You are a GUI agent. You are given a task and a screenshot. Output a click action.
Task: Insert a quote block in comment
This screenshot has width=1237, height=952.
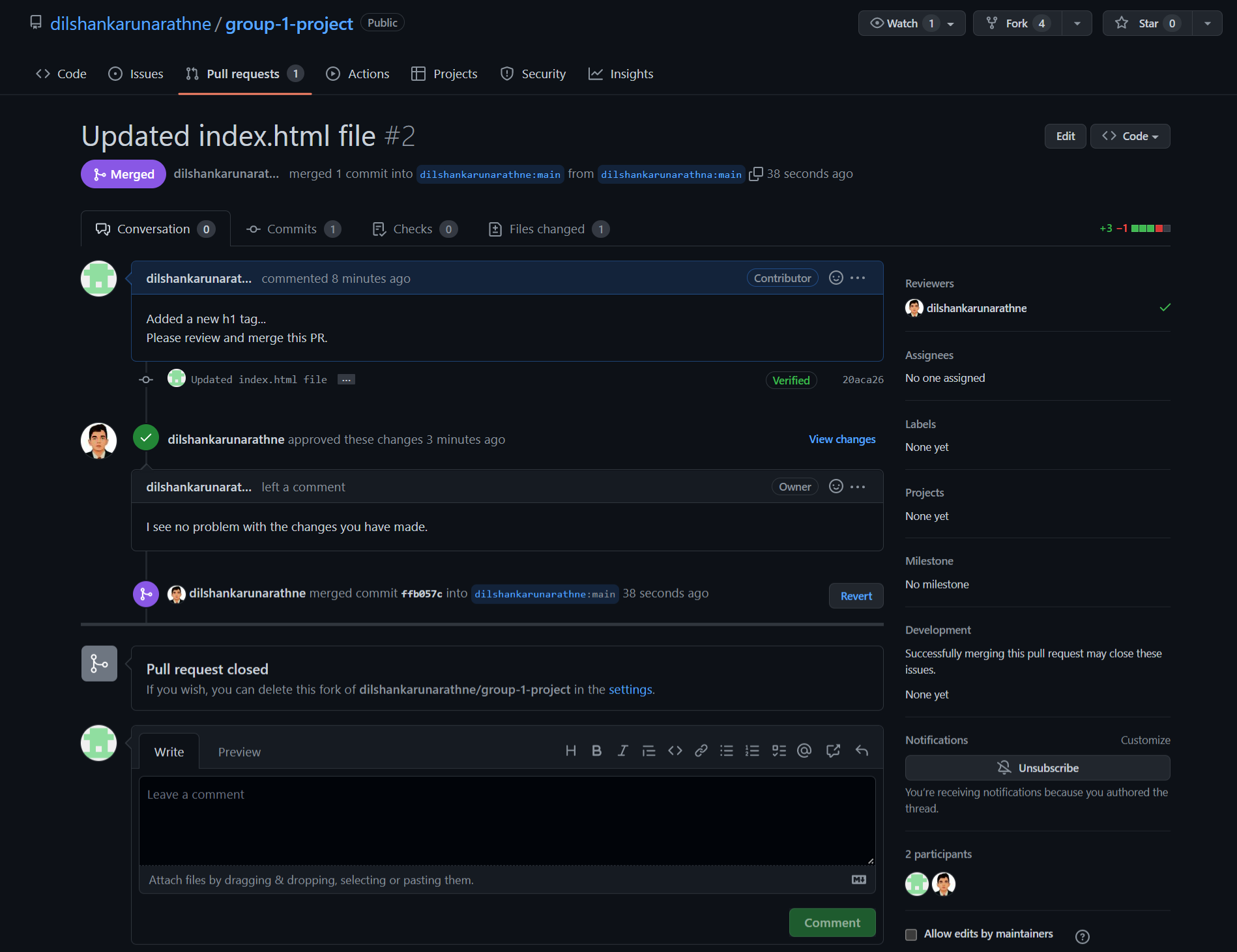tap(648, 751)
